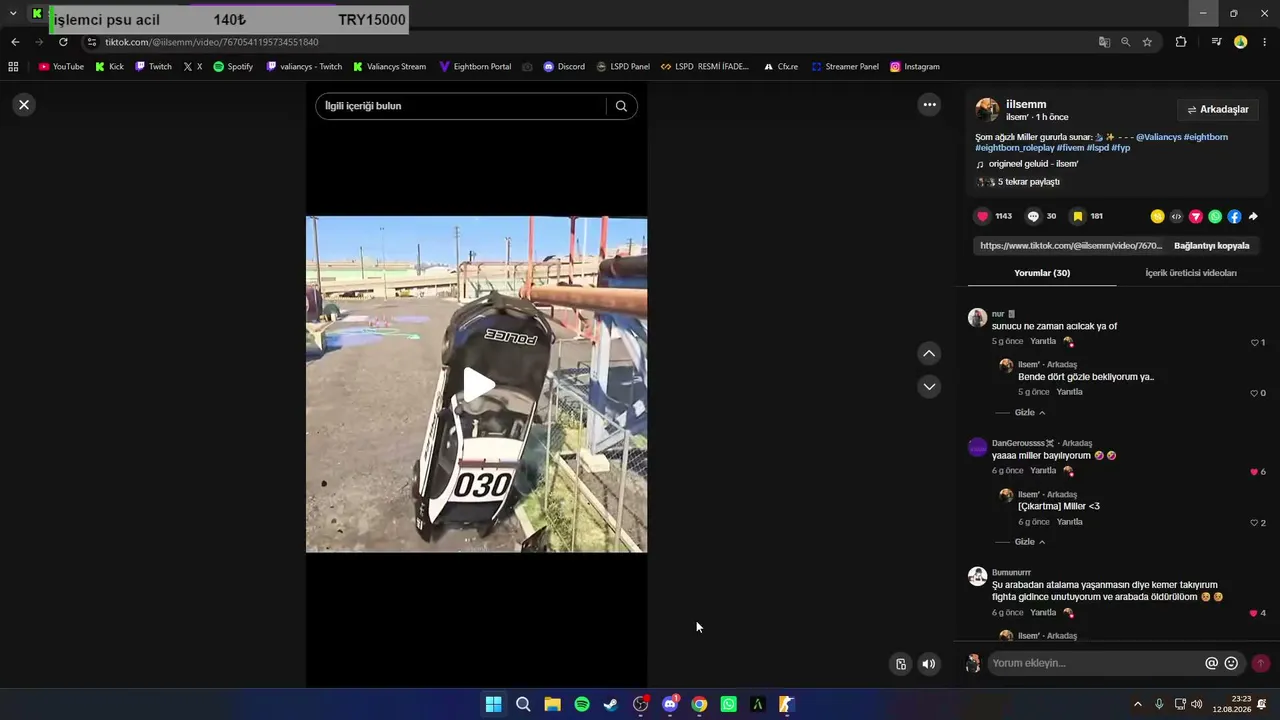Like Bumunurrr's comment

click(1254, 613)
